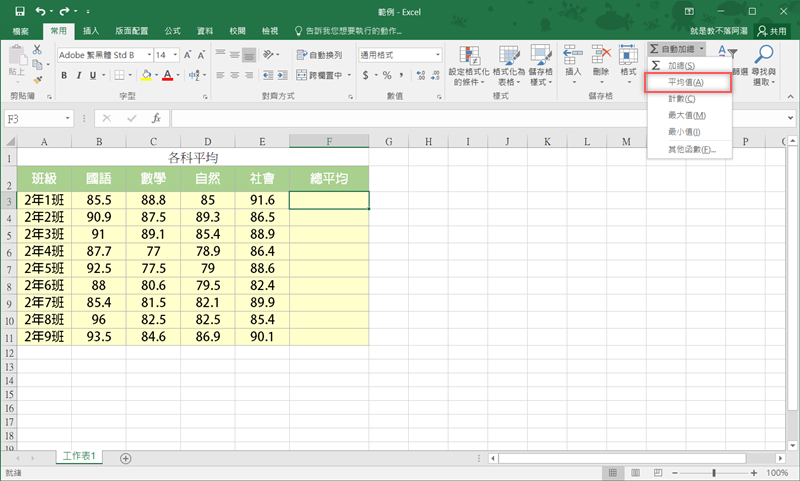Click the Save icon in quick access toolbar
Viewport: 800px width, 481px height.
[x=19, y=11]
